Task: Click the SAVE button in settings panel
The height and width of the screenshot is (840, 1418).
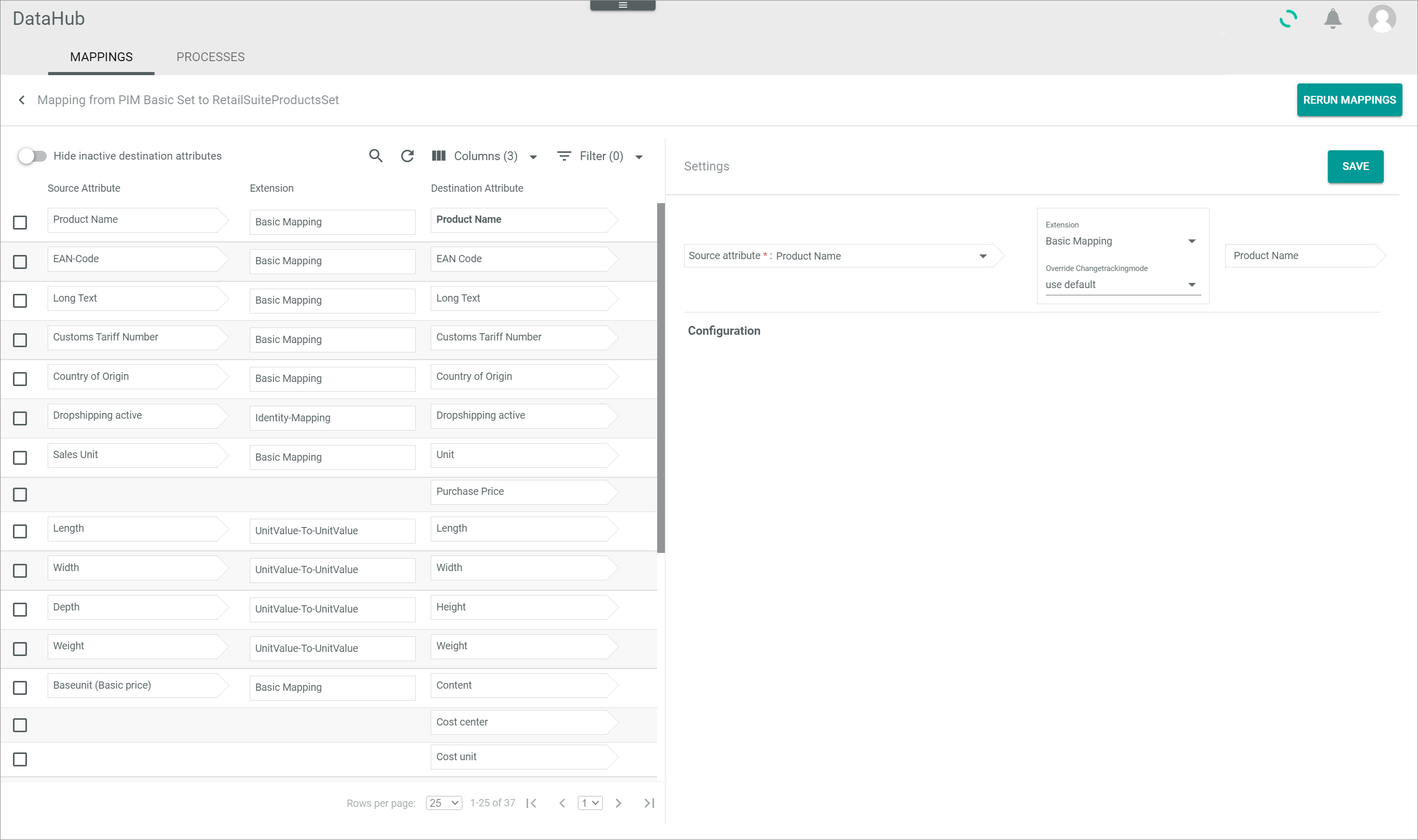Action: tap(1356, 166)
